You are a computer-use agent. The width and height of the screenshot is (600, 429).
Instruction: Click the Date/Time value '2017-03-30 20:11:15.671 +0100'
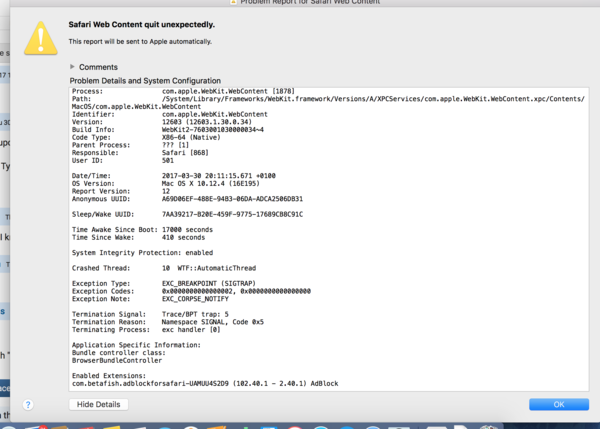218,176
